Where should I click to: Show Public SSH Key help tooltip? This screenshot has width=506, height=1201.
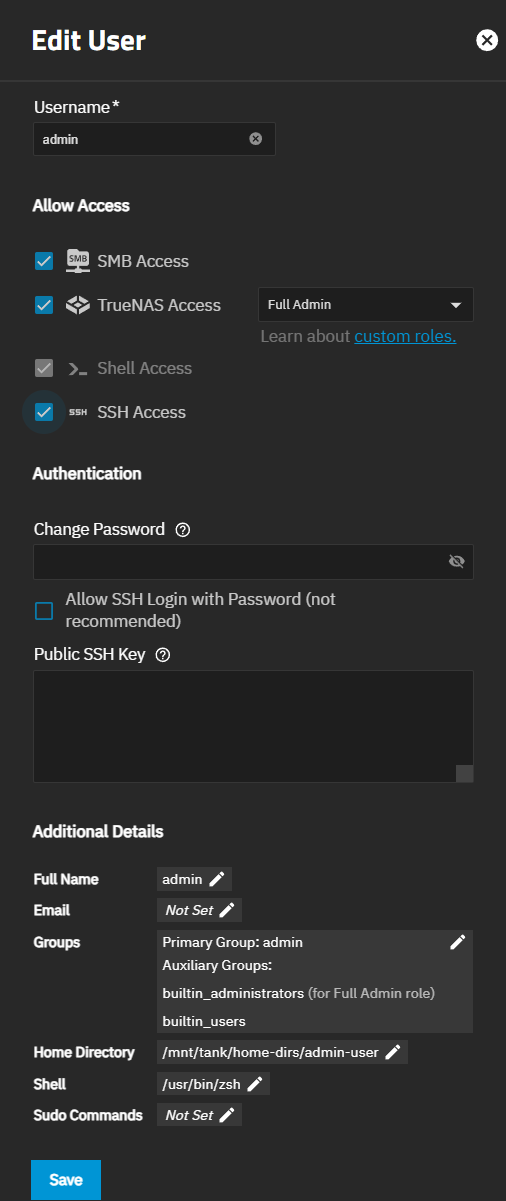(163, 655)
